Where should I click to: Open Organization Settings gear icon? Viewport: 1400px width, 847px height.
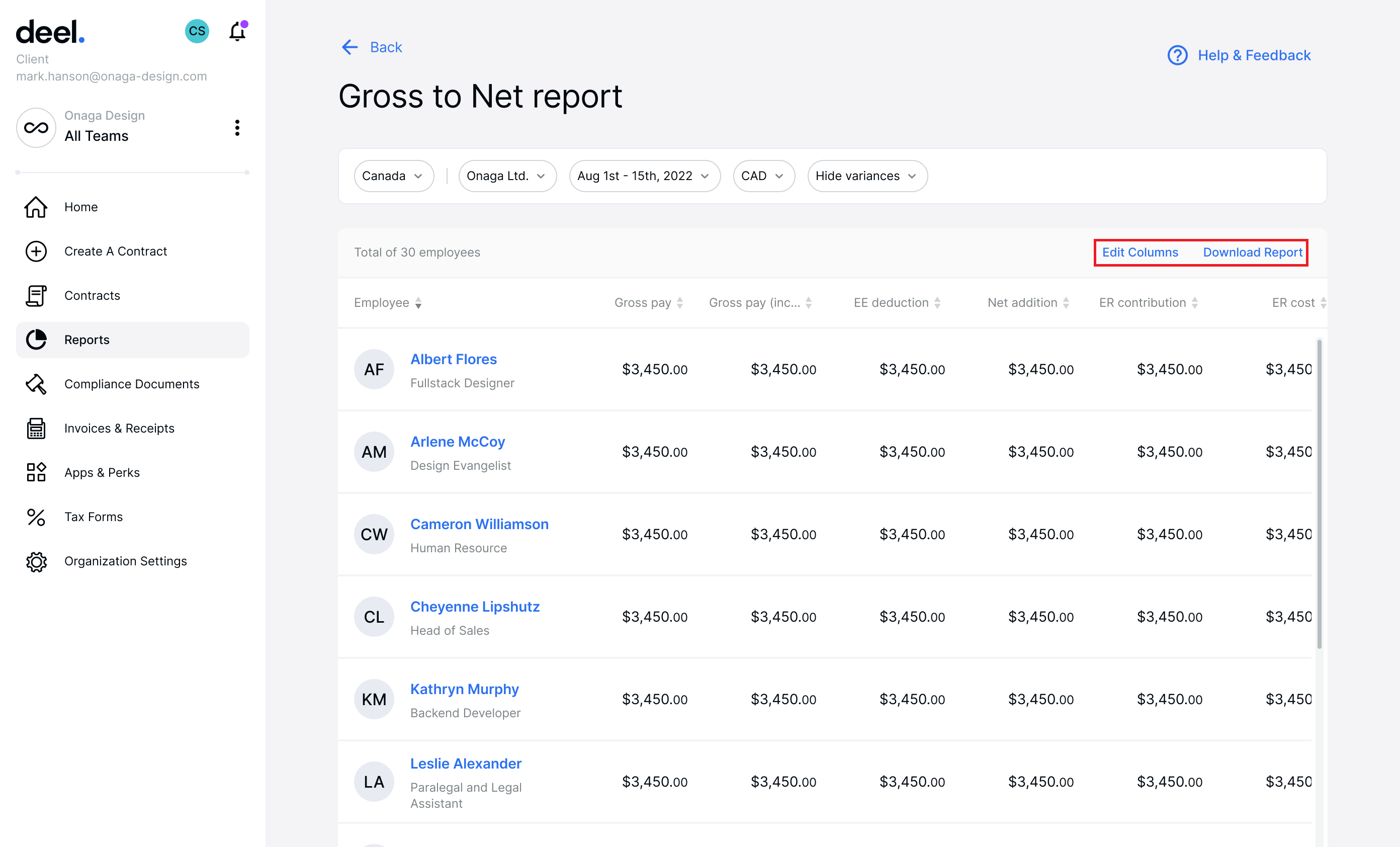(x=36, y=561)
